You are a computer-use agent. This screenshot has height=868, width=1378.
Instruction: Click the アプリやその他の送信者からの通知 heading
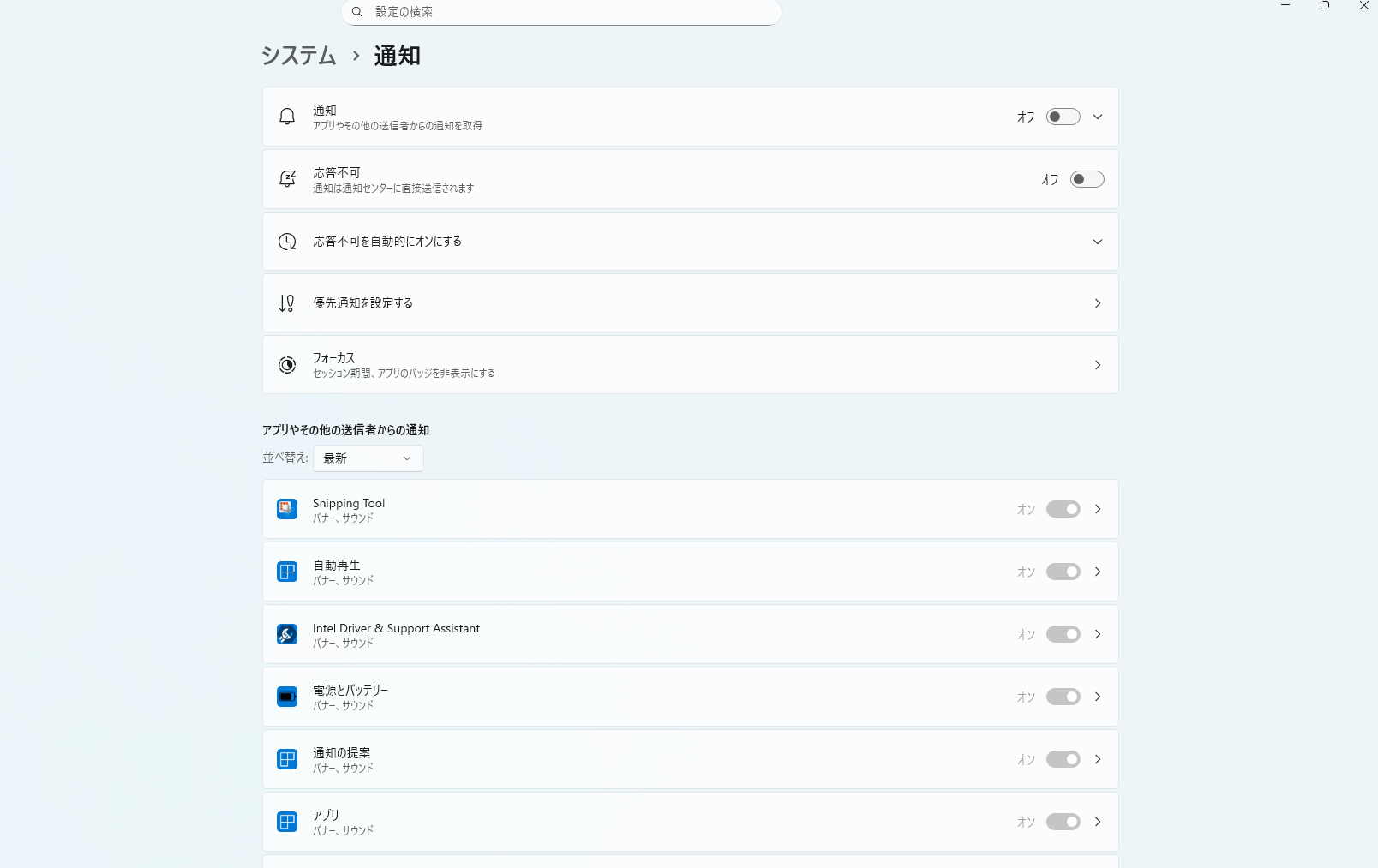(x=345, y=430)
